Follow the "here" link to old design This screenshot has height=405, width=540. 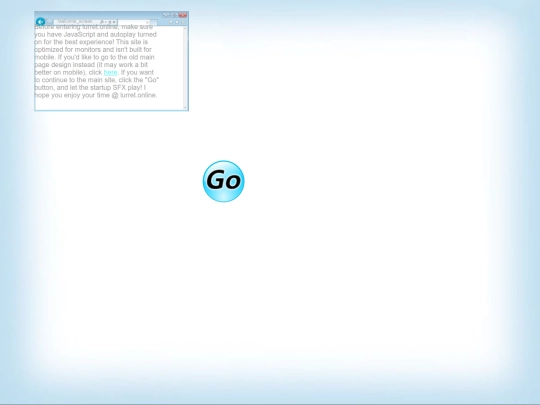click(111, 72)
